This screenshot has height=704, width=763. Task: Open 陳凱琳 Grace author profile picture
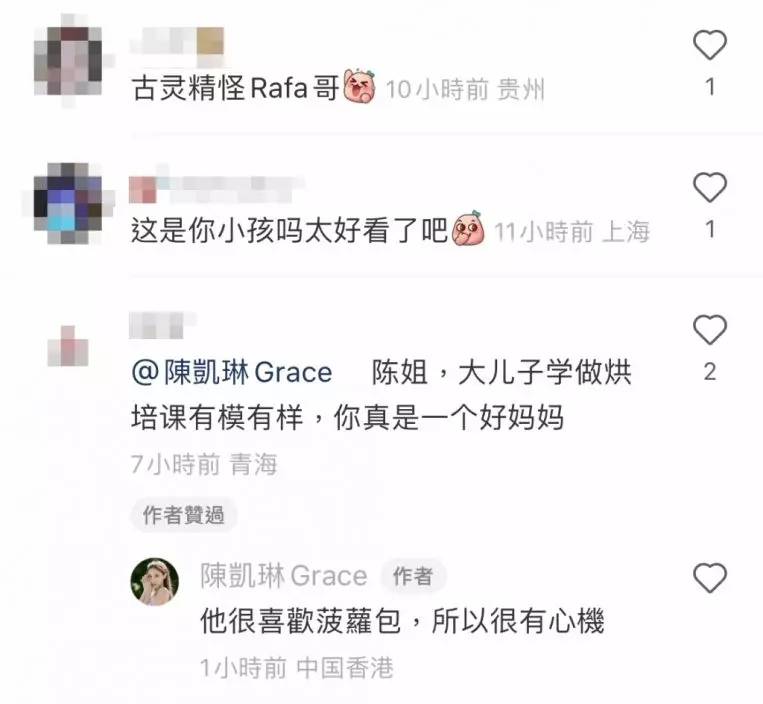pyautogui.click(x=155, y=581)
